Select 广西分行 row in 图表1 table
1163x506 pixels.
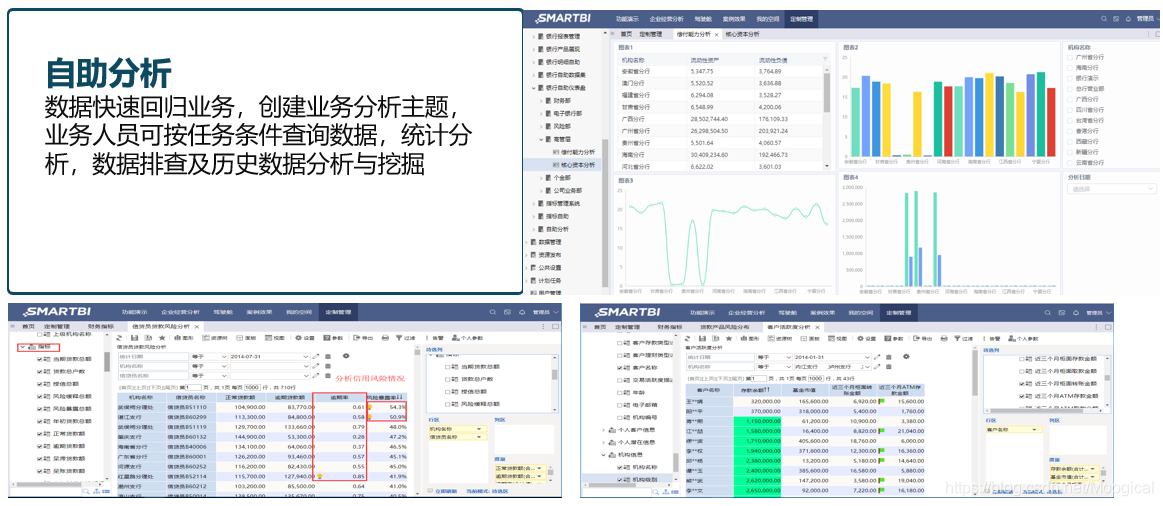(719, 119)
